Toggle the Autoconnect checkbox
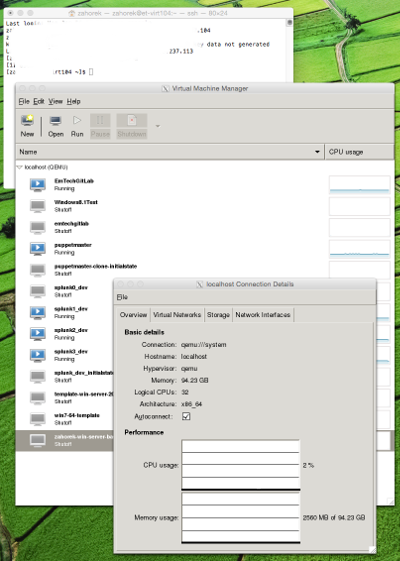Screen dimensions: 400x561 [186, 416]
